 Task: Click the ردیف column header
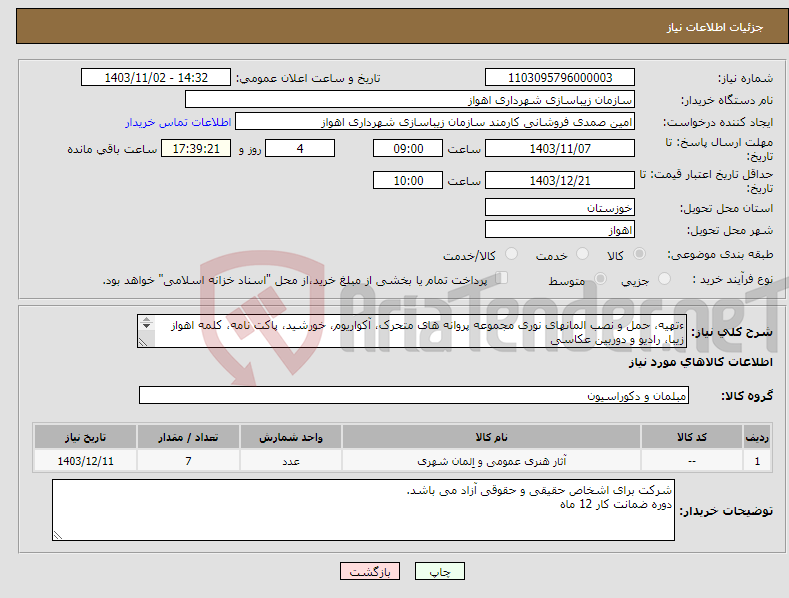coord(757,437)
